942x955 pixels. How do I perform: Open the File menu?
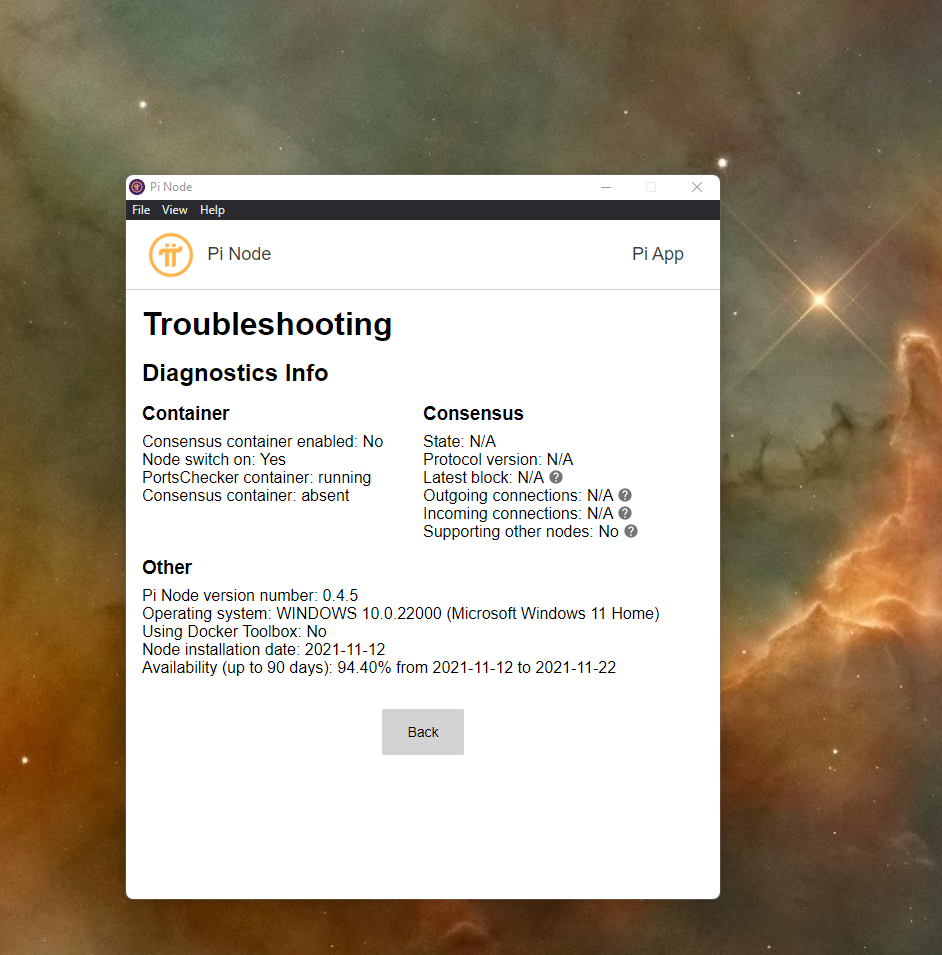pyautogui.click(x=140, y=210)
